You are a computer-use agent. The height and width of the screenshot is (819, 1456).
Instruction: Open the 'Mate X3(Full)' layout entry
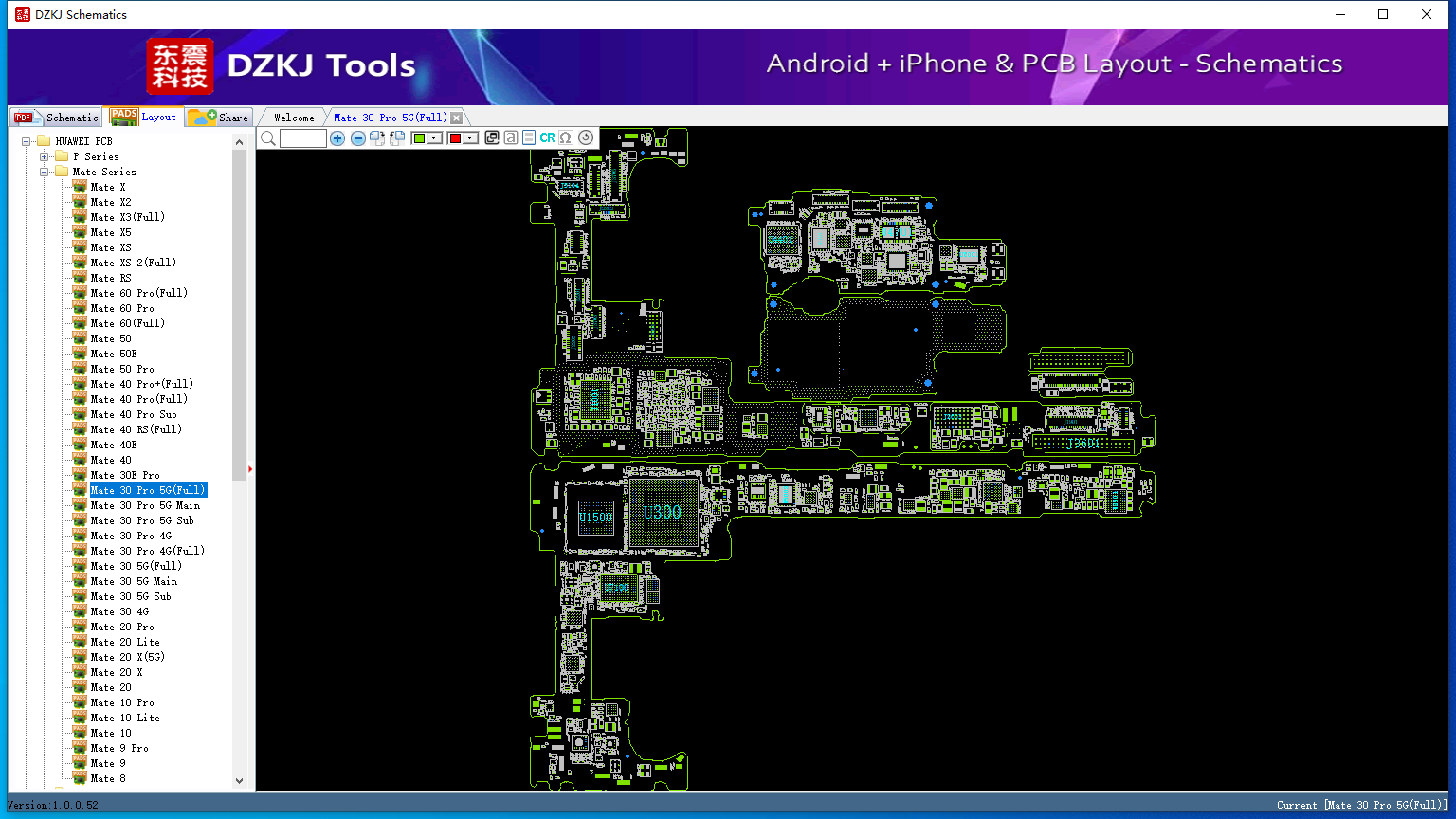tap(128, 217)
